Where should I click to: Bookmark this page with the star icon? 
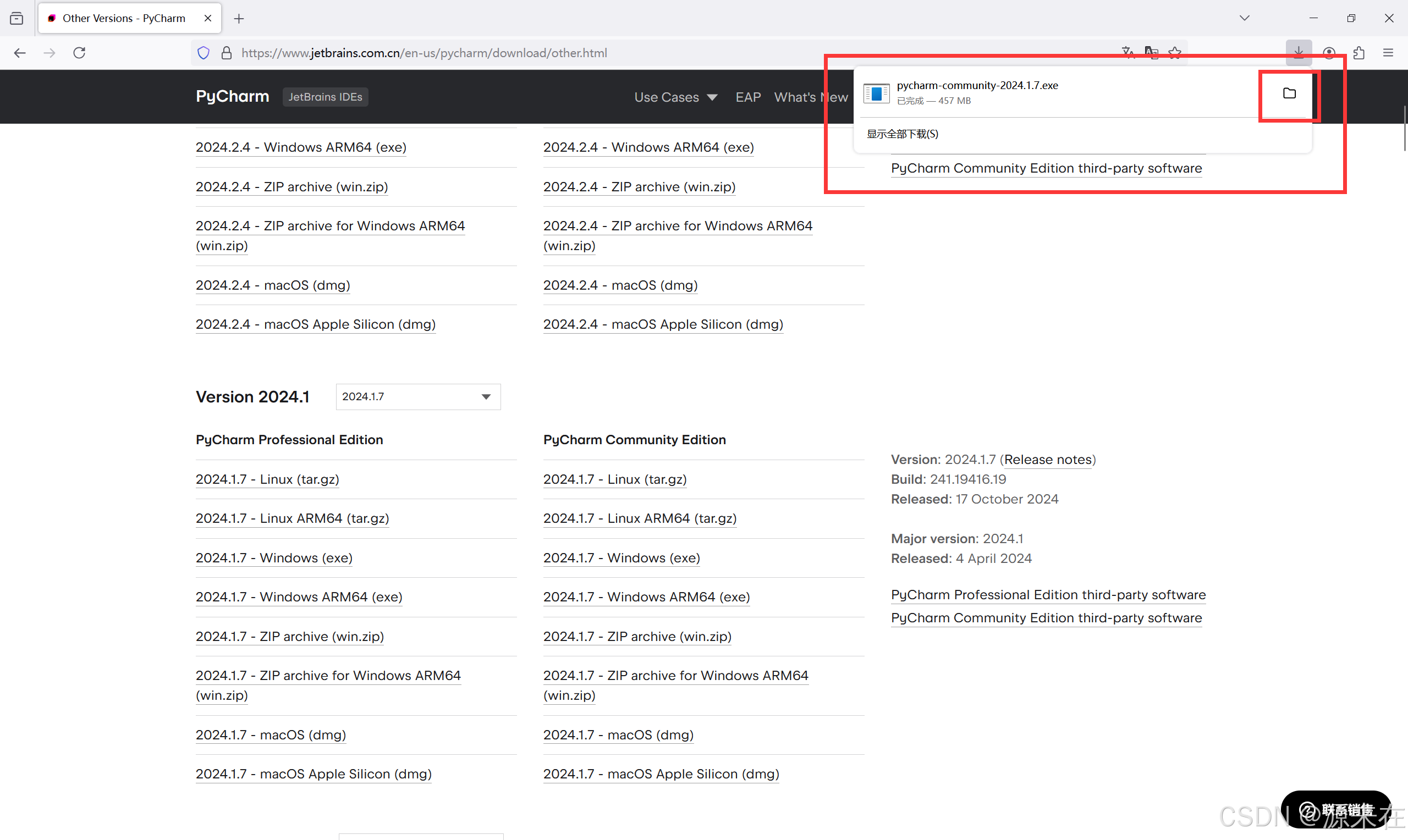[1175, 53]
